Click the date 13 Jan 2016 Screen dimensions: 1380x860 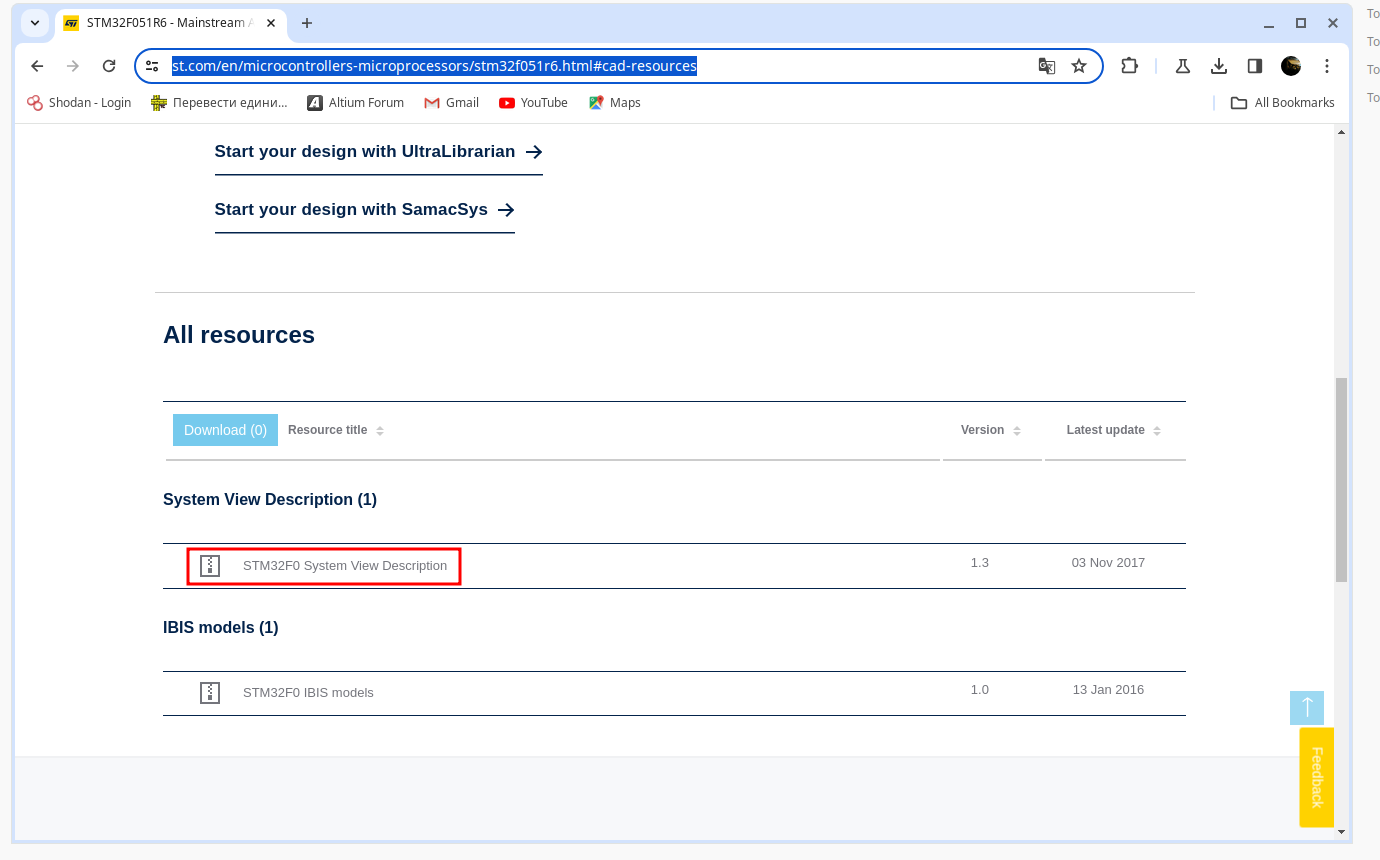1108,690
